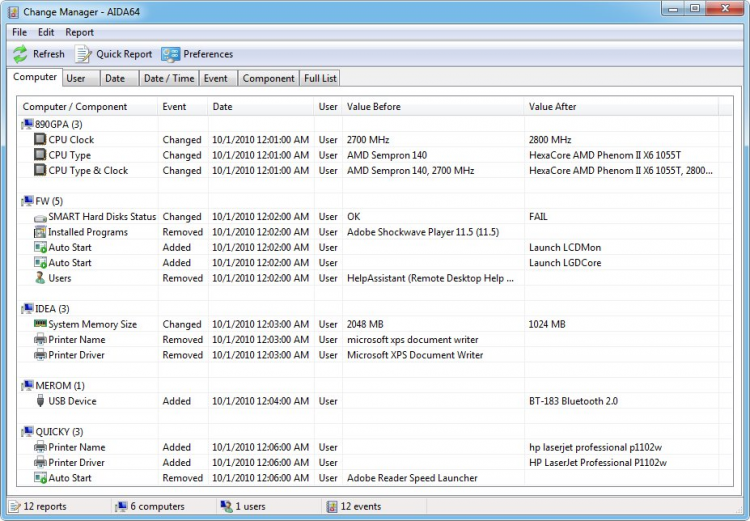Open the Edit menu

click(46, 33)
